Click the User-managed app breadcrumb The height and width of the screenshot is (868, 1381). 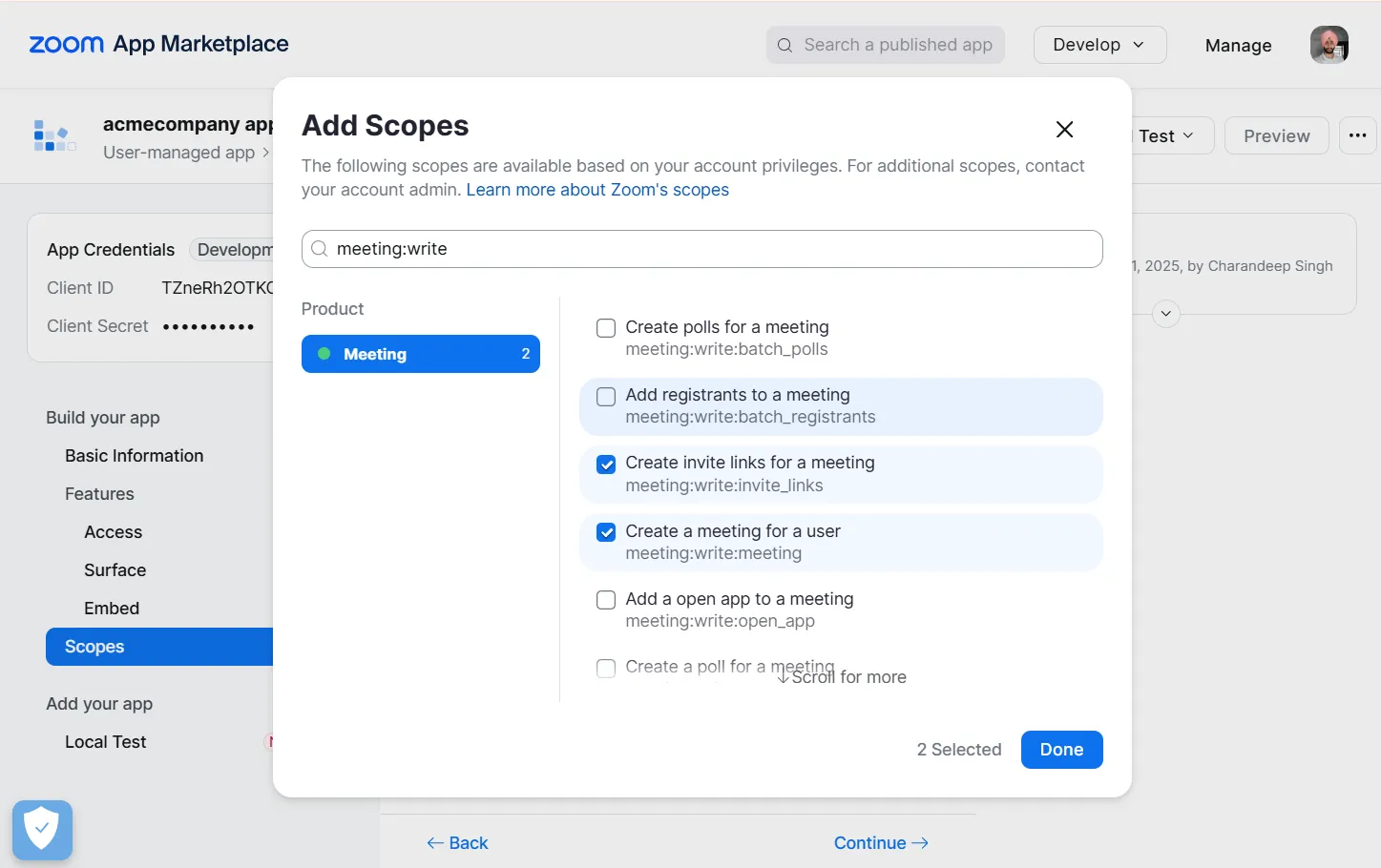point(178,153)
